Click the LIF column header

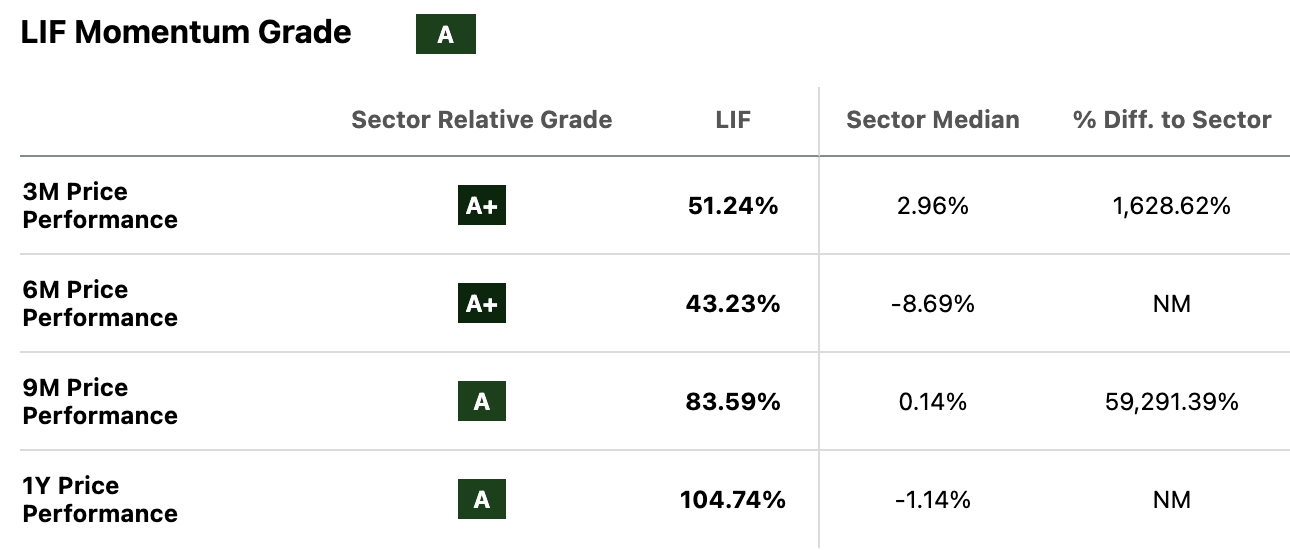tap(733, 120)
